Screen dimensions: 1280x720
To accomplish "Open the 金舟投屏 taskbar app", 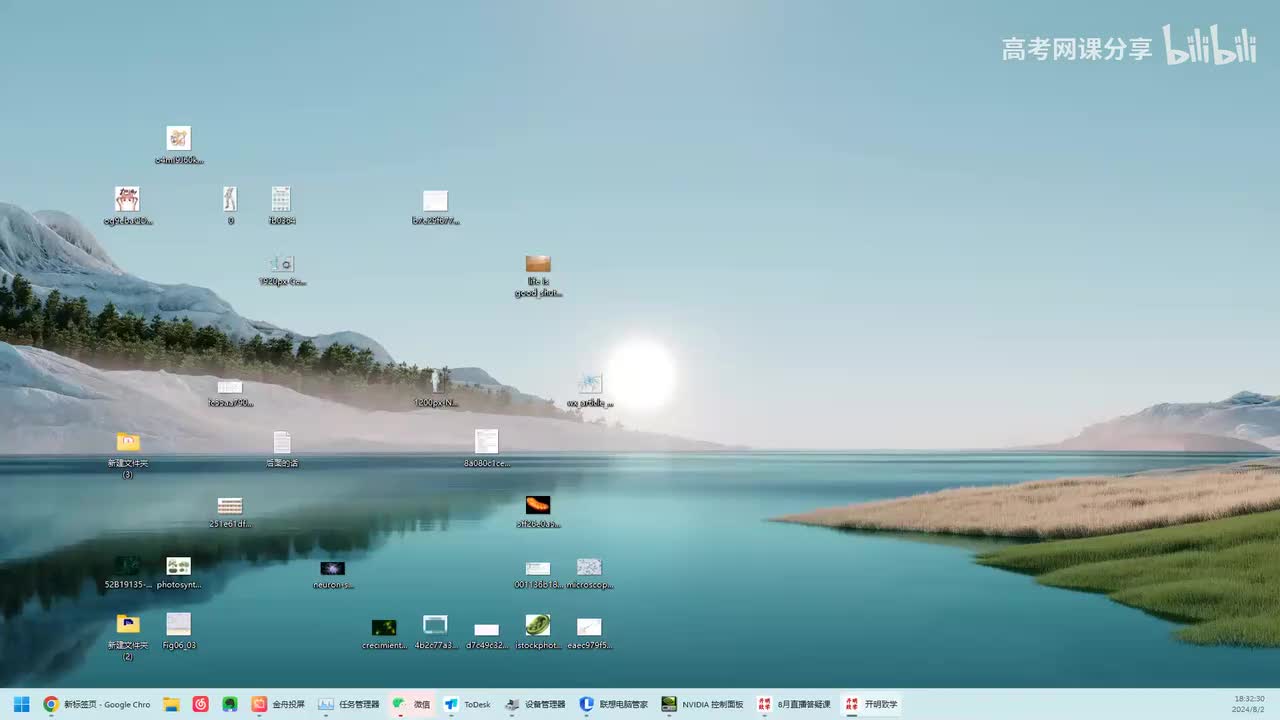I will [278, 704].
